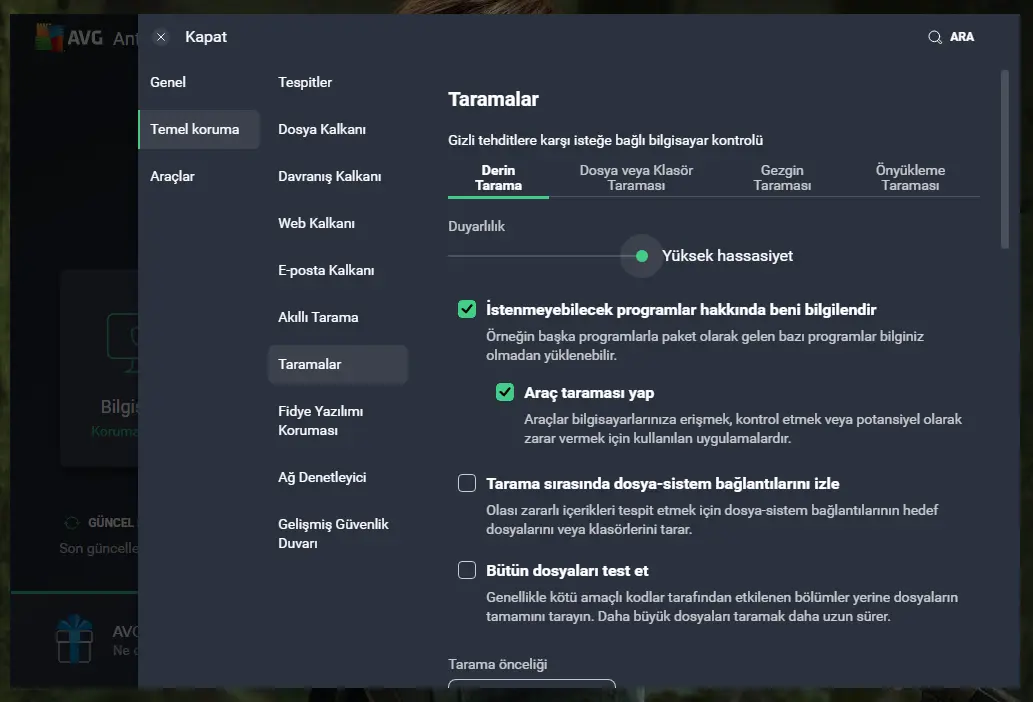Open Akıllı Tarama settings
Image resolution: width=1033 pixels, height=702 pixels.
tap(318, 317)
